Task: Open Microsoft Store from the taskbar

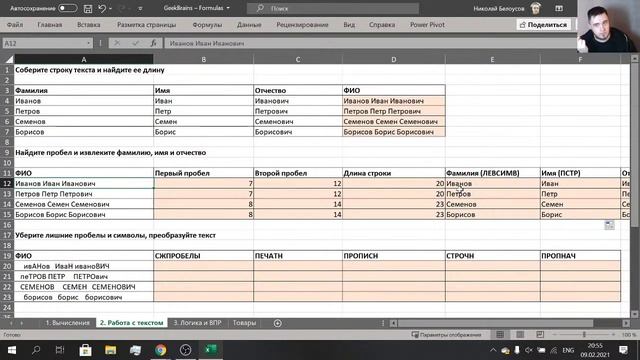Action: tap(85, 350)
